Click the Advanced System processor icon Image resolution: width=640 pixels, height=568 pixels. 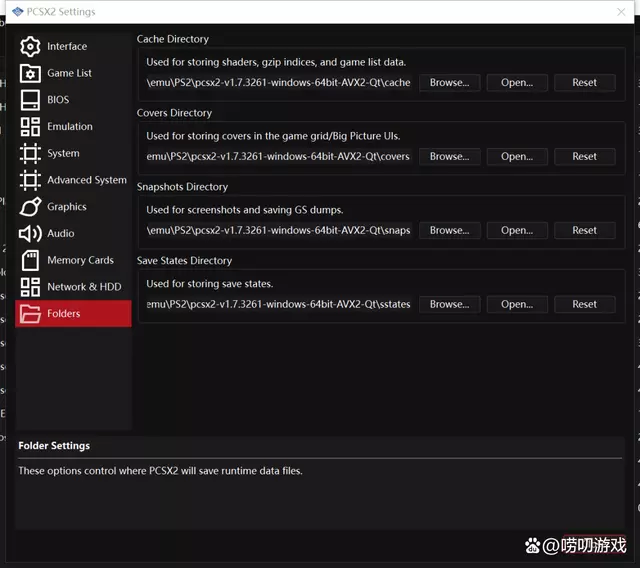[x=30, y=180]
